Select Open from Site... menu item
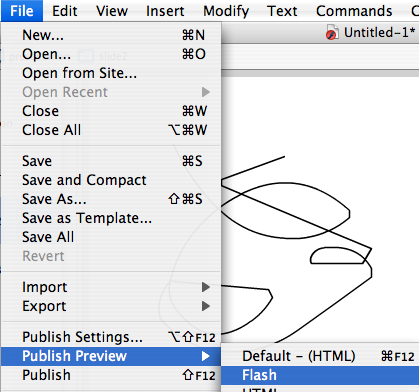419x392 pixels. (x=111, y=73)
